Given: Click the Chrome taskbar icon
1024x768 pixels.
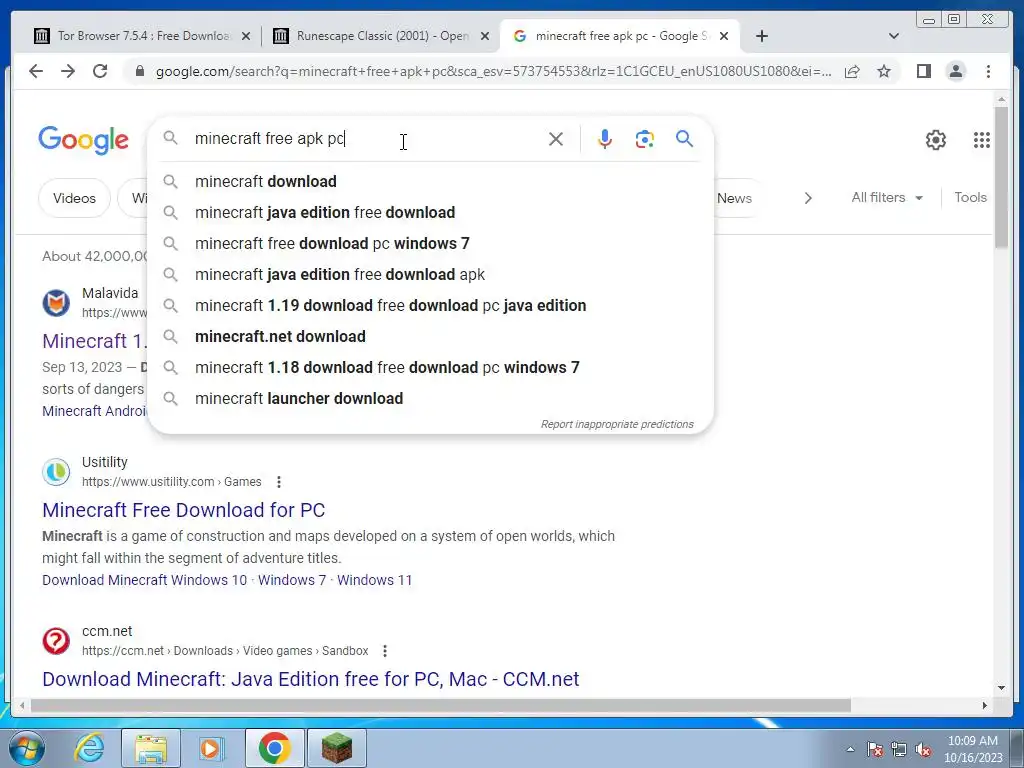Looking at the screenshot, I should click(274, 748).
